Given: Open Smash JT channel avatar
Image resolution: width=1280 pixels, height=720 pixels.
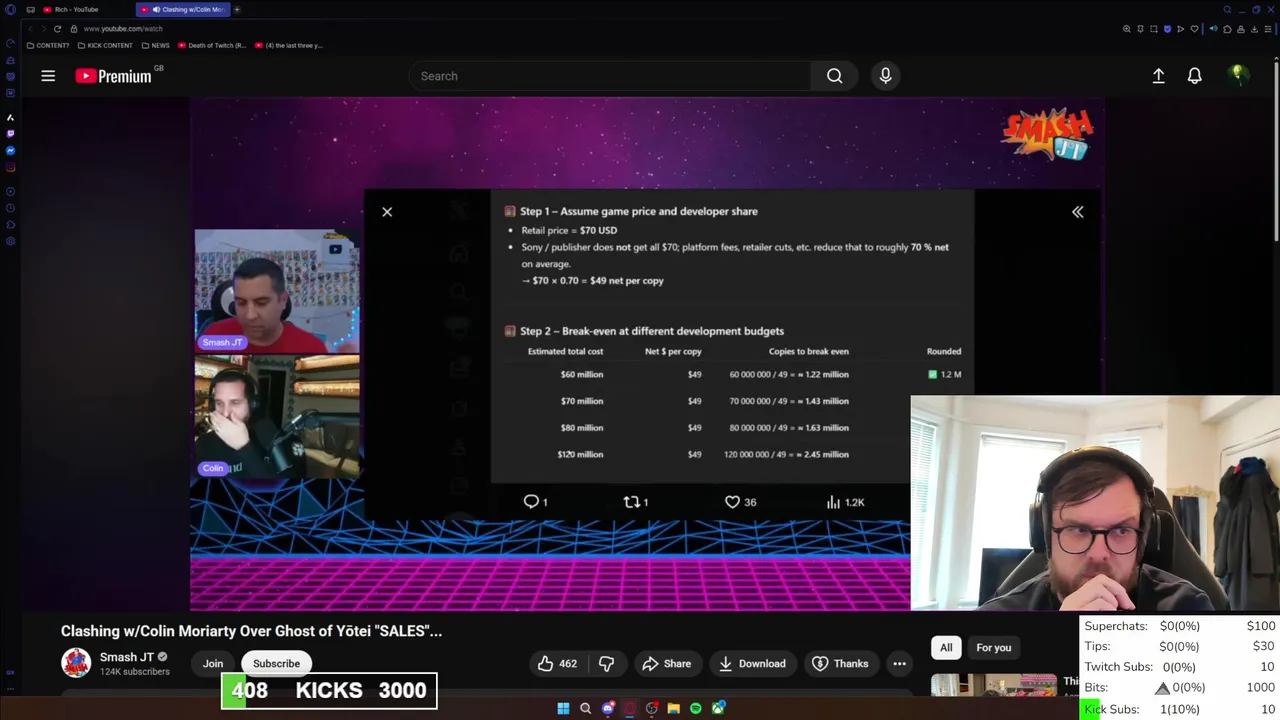Looking at the screenshot, I should pos(76,663).
